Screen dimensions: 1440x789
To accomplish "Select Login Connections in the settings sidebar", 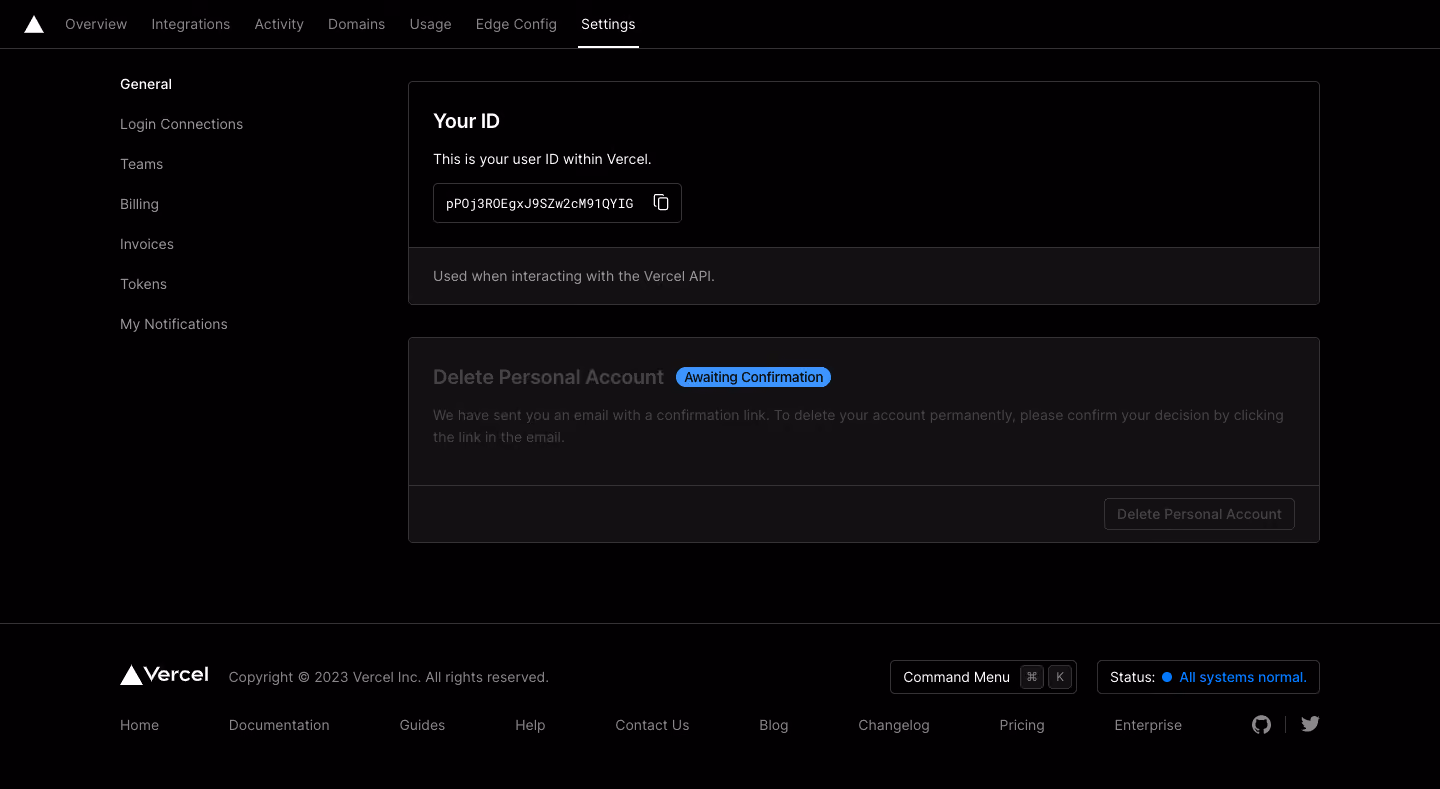I will [182, 124].
